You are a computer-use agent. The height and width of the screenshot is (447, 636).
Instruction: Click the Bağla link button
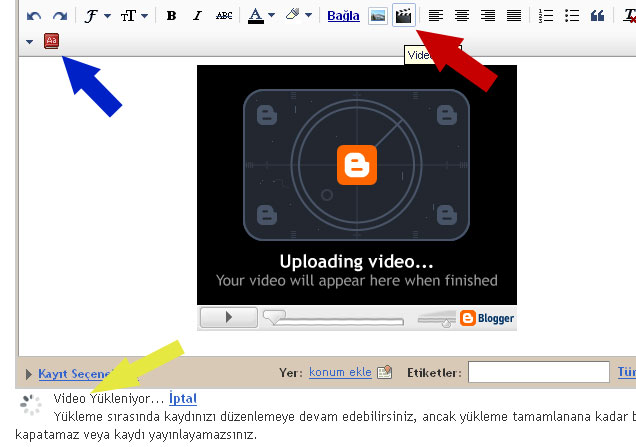coord(343,16)
